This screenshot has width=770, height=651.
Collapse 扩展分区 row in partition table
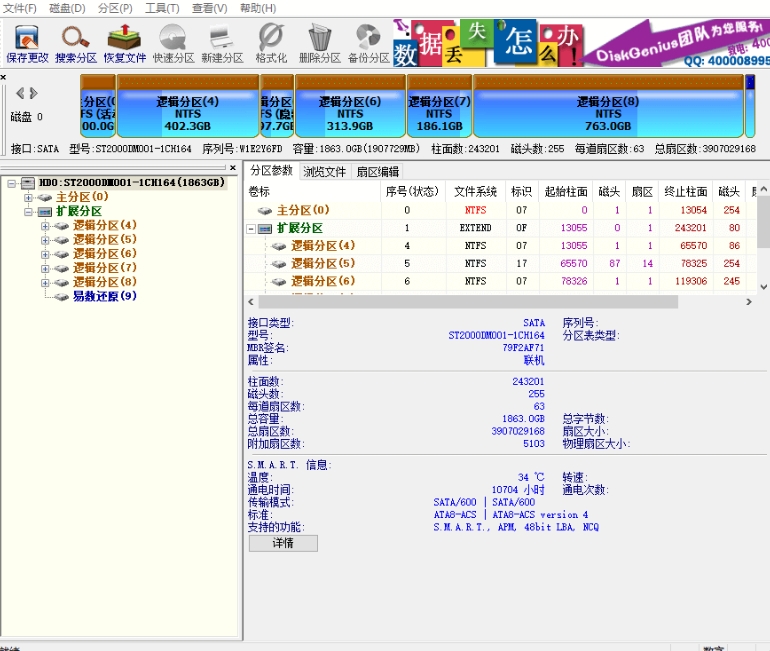pos(251,228)
